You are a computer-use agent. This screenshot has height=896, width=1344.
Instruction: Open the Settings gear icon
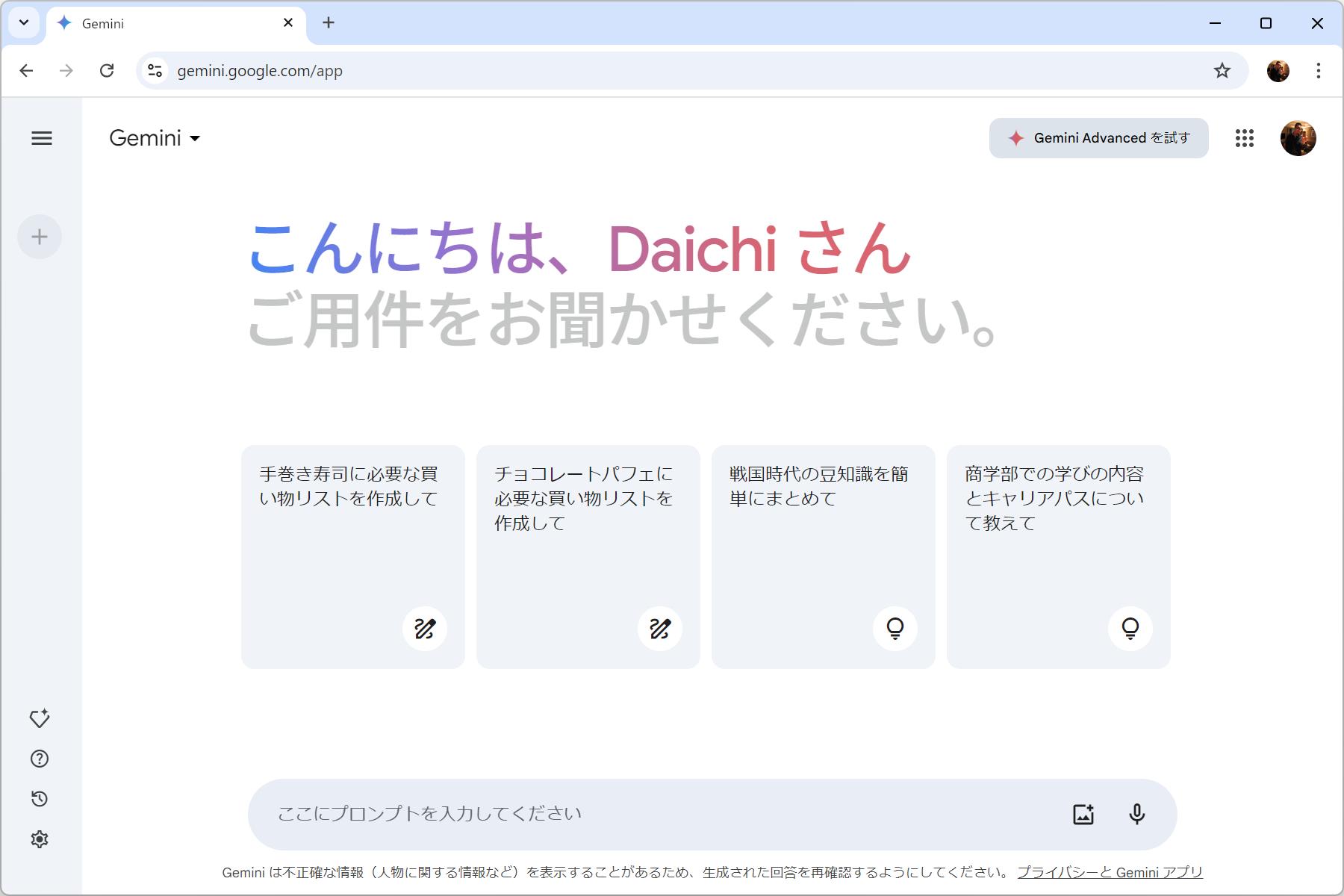pyautogui.click(x=40, y=839)
